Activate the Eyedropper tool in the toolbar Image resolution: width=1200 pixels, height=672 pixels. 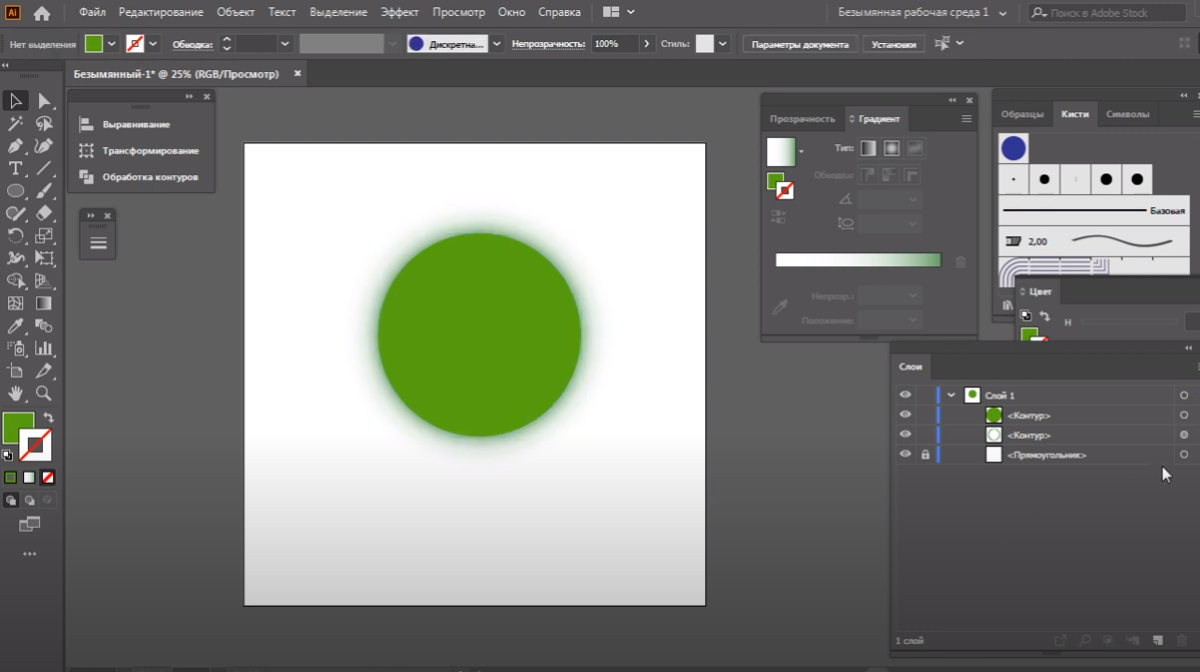tap(16, 326)
